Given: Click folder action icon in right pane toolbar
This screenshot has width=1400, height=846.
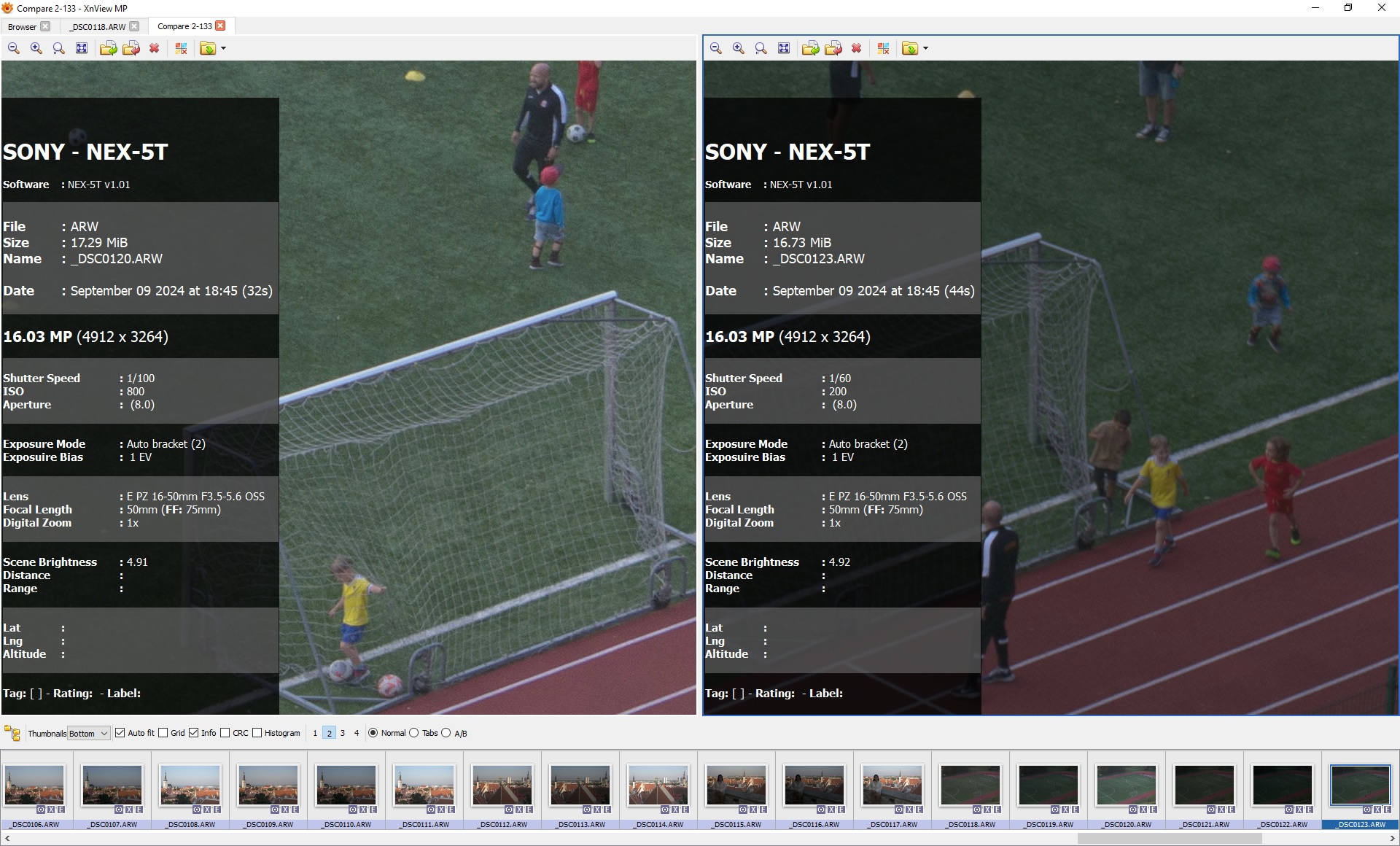Looking at the screenshot, I should pyautogui.click(x=910, y=48).
